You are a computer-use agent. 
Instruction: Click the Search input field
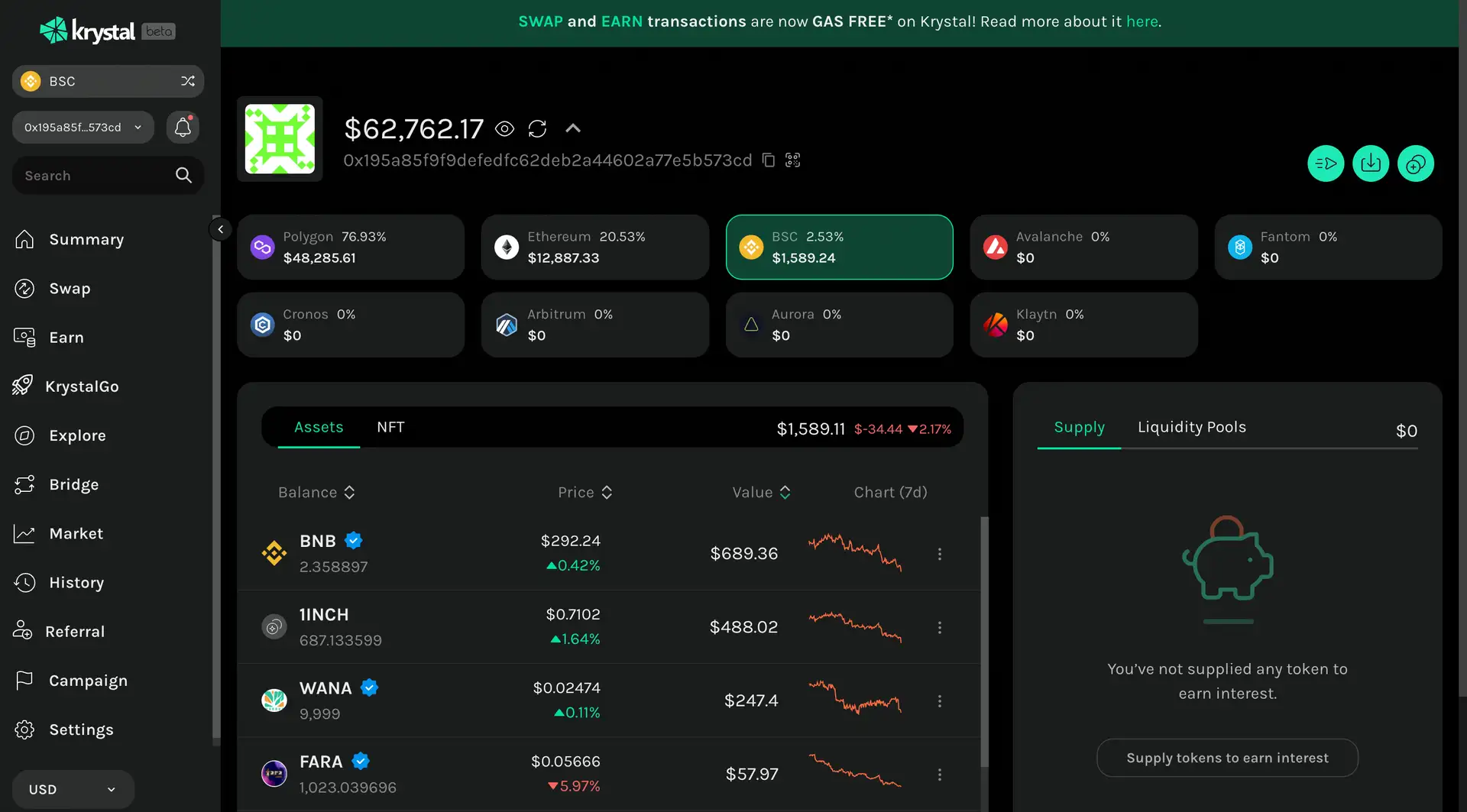tap(96, 176)
